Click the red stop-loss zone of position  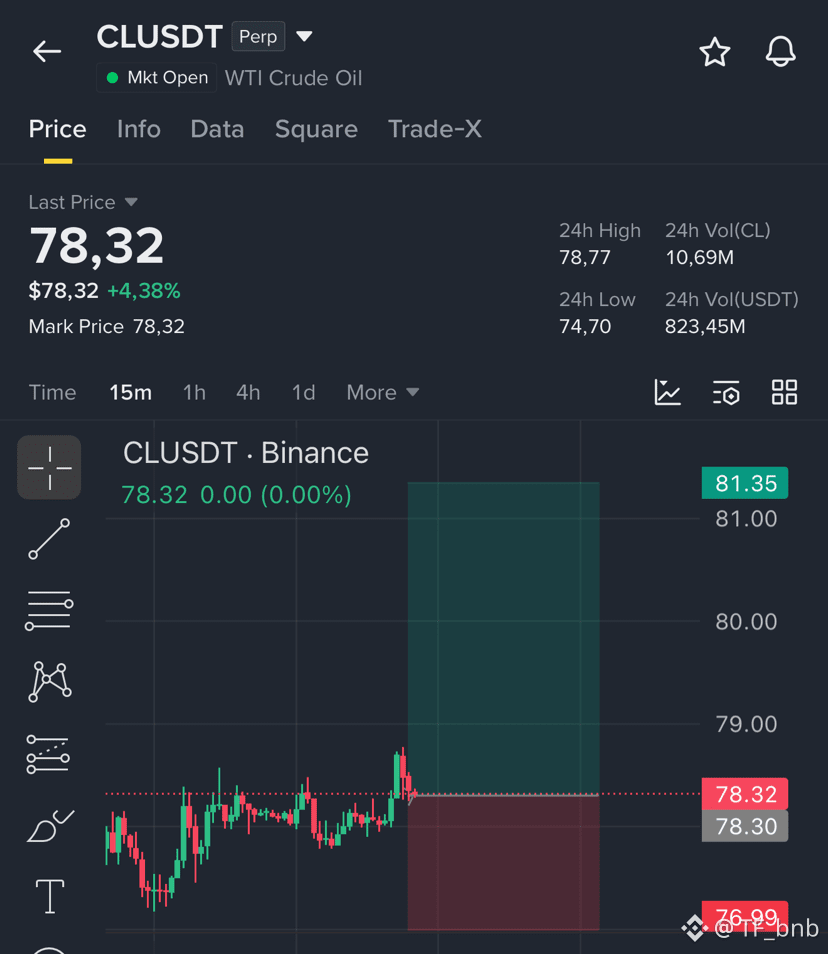coord(503,862)
